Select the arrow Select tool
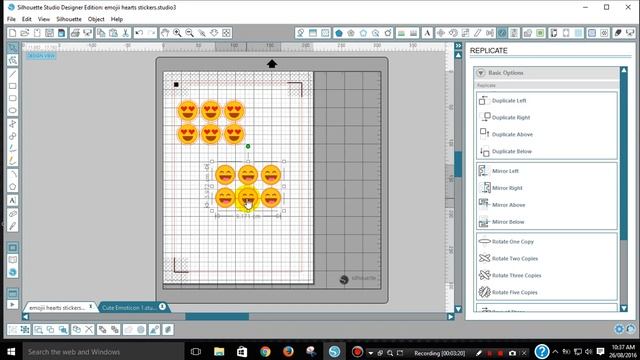 pos(13,48)
